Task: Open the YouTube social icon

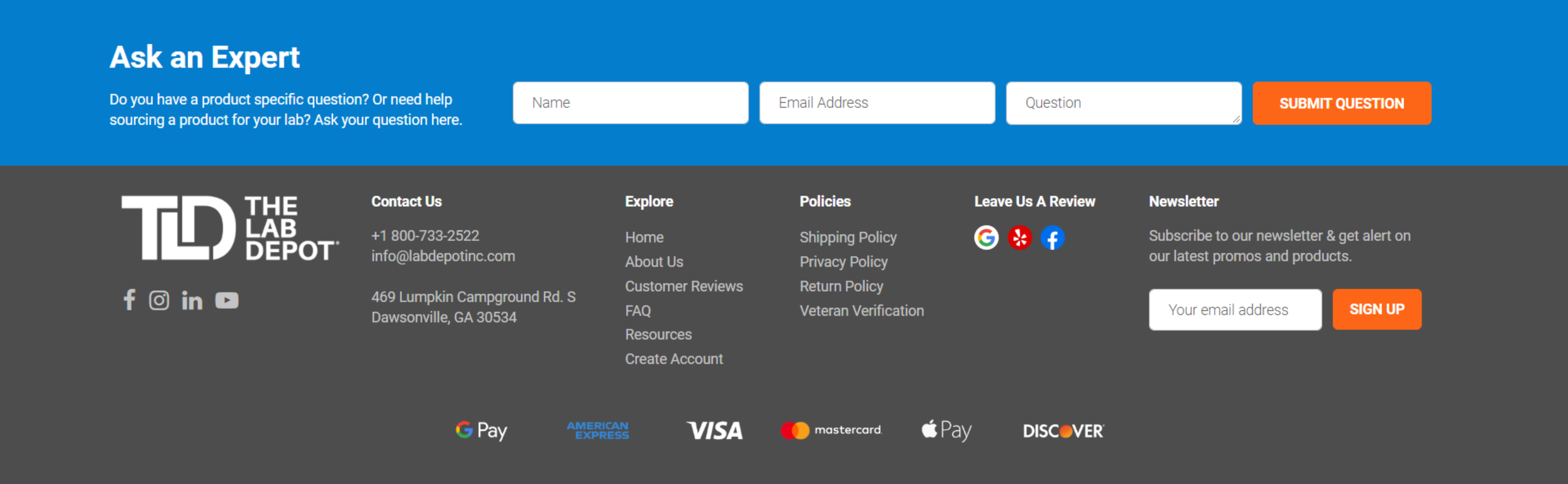Action: pyautogui.click(x=227, y=300)
